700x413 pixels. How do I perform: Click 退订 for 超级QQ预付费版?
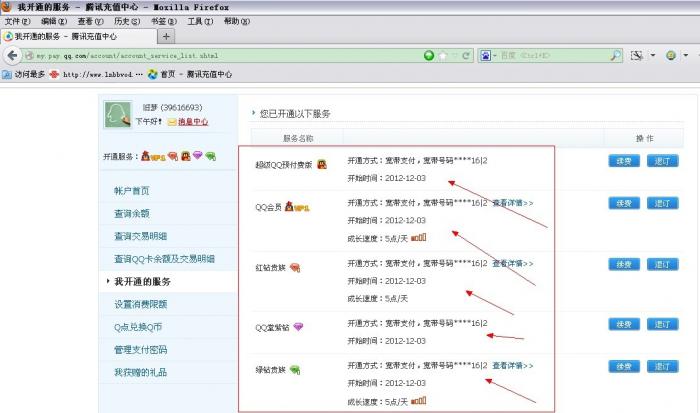(662, 161)
